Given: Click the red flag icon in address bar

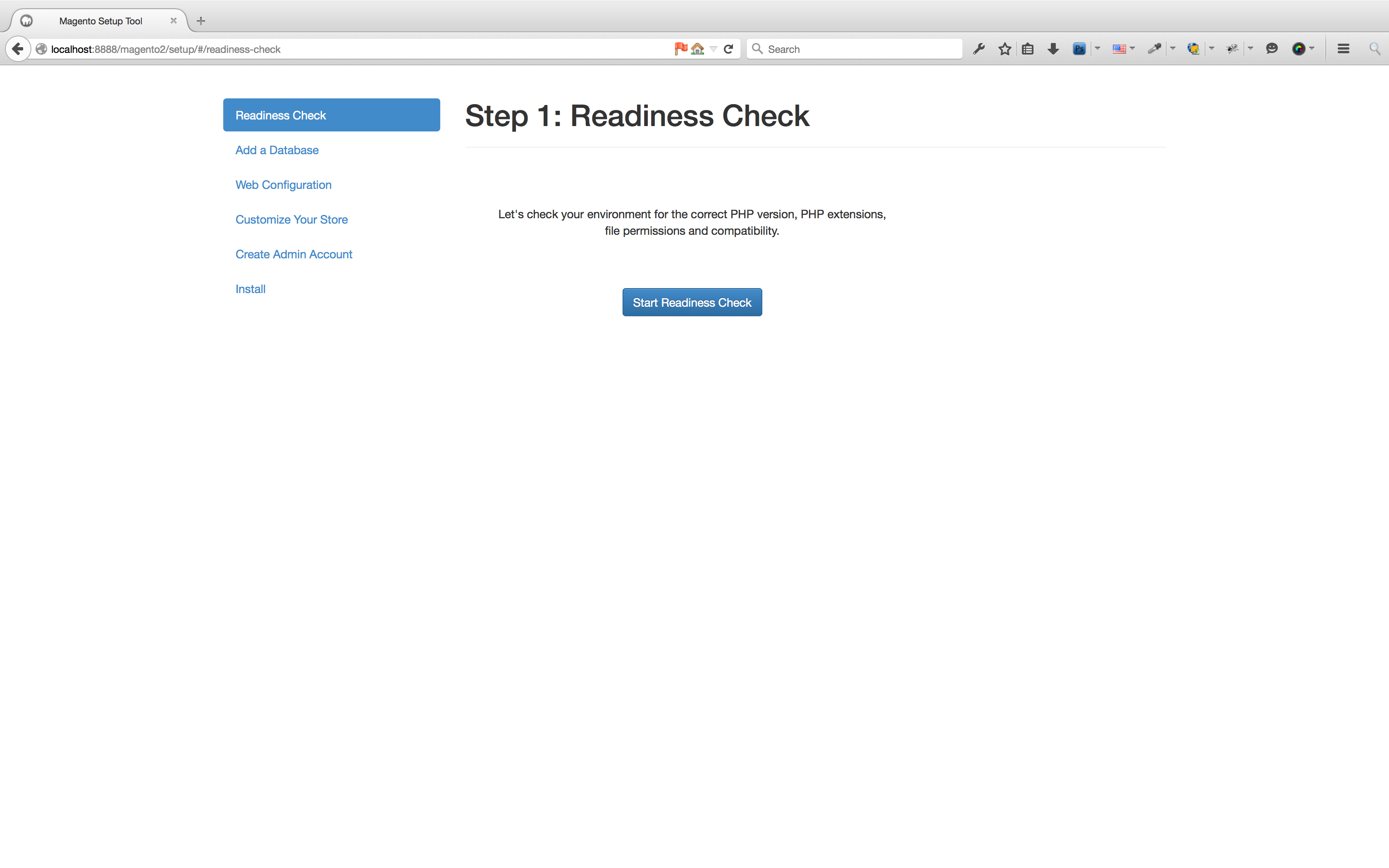Looking at the screenshot, I should point(681,49).
